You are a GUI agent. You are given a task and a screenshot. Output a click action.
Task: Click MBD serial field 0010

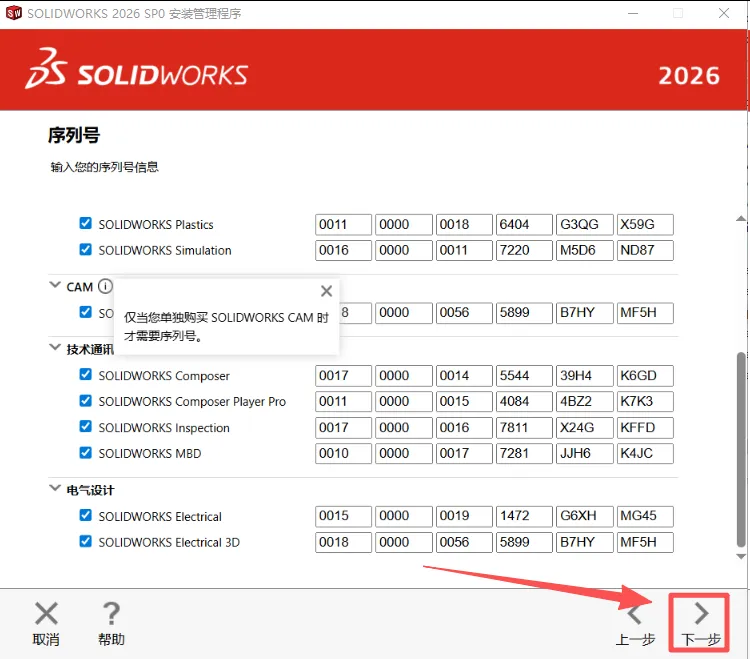pos(343,453)
